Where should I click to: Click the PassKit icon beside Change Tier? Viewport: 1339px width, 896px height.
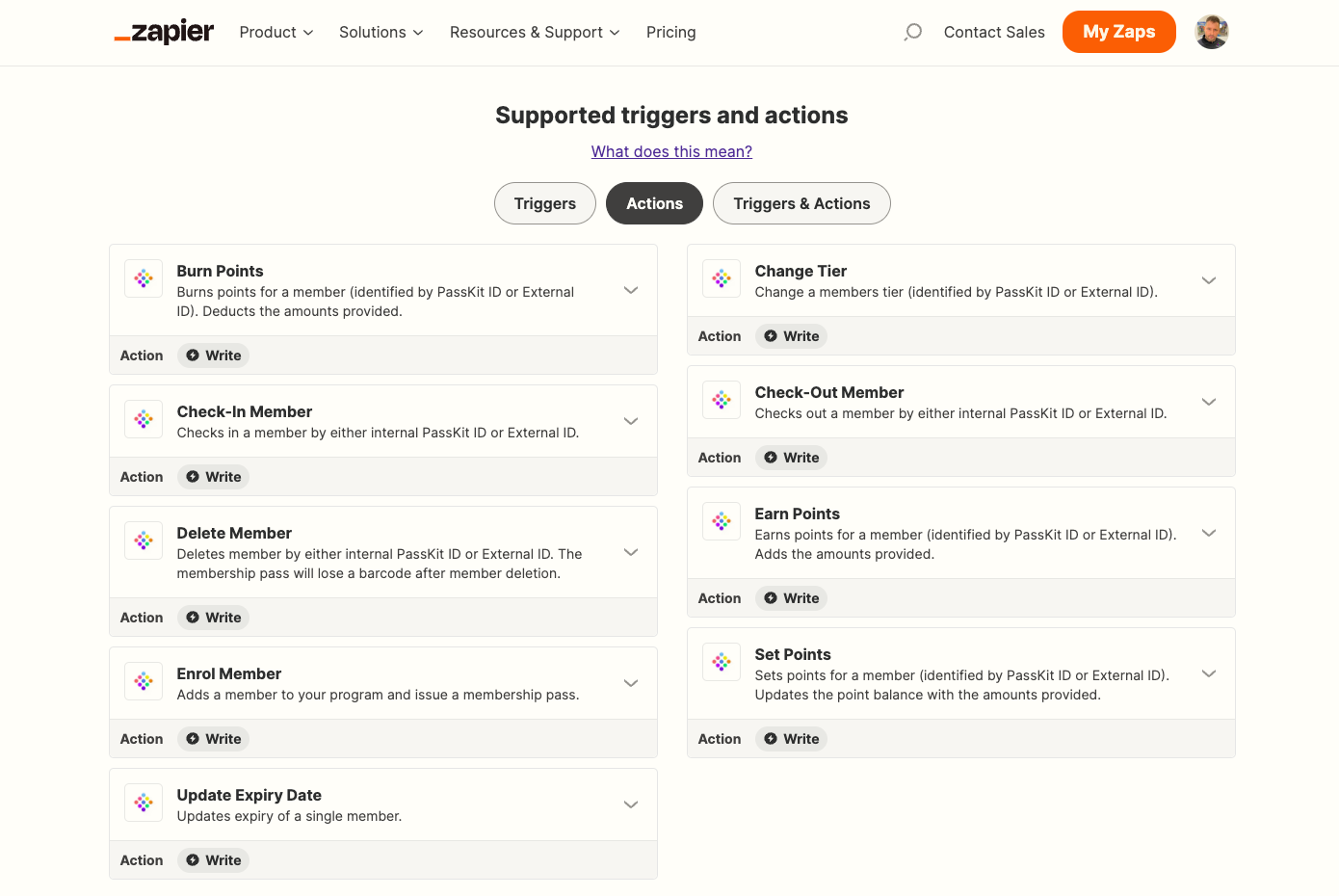click(x=722, y=278)
